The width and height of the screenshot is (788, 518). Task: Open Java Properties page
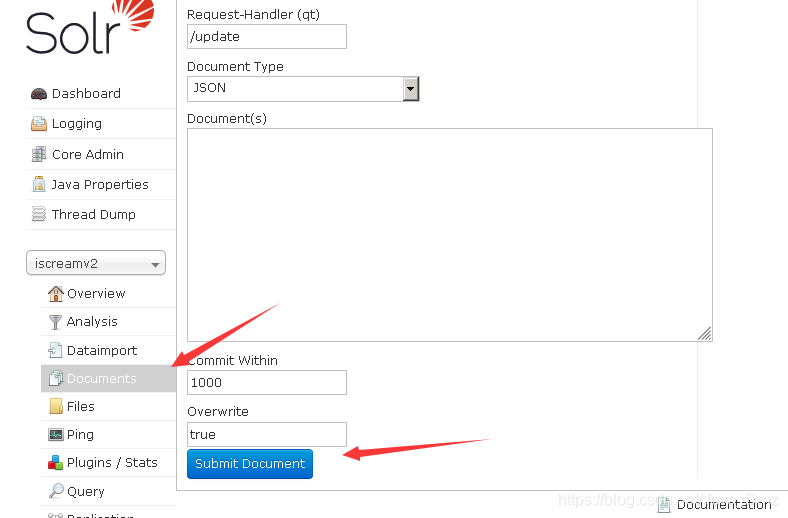[x=100, y=184]
